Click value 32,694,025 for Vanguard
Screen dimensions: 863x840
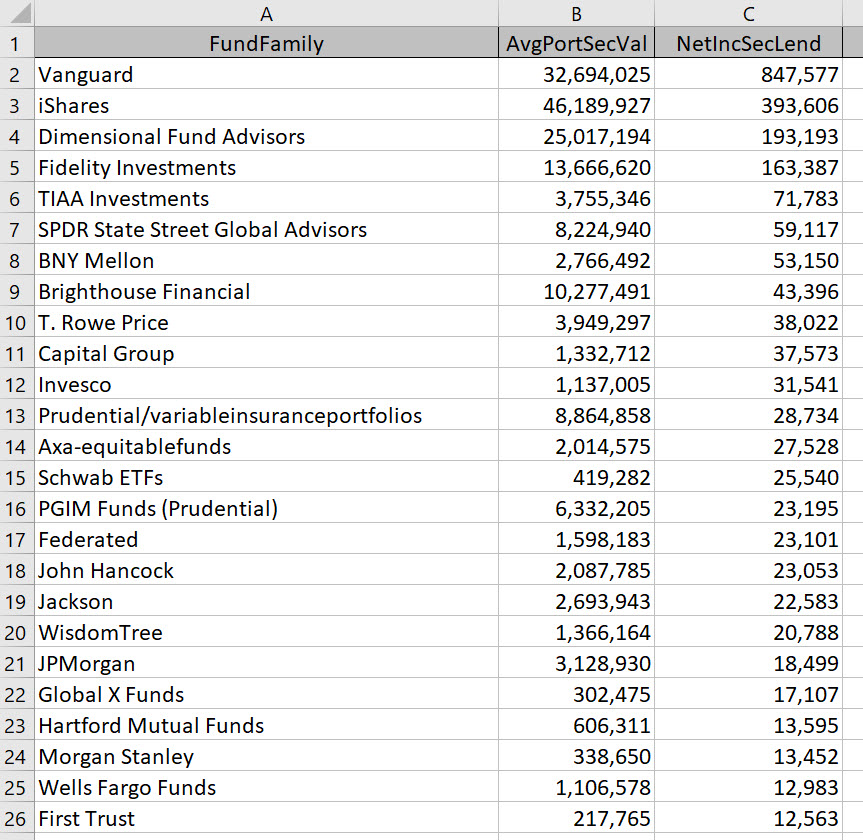coord(576,74)
